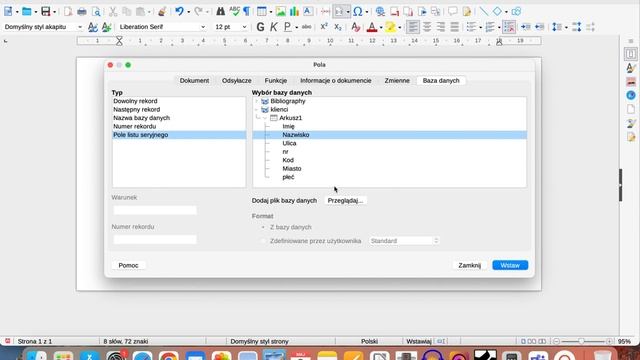640x360 pixels.
Task: Click the Wstaw button
Action: [x=510, y=265]
